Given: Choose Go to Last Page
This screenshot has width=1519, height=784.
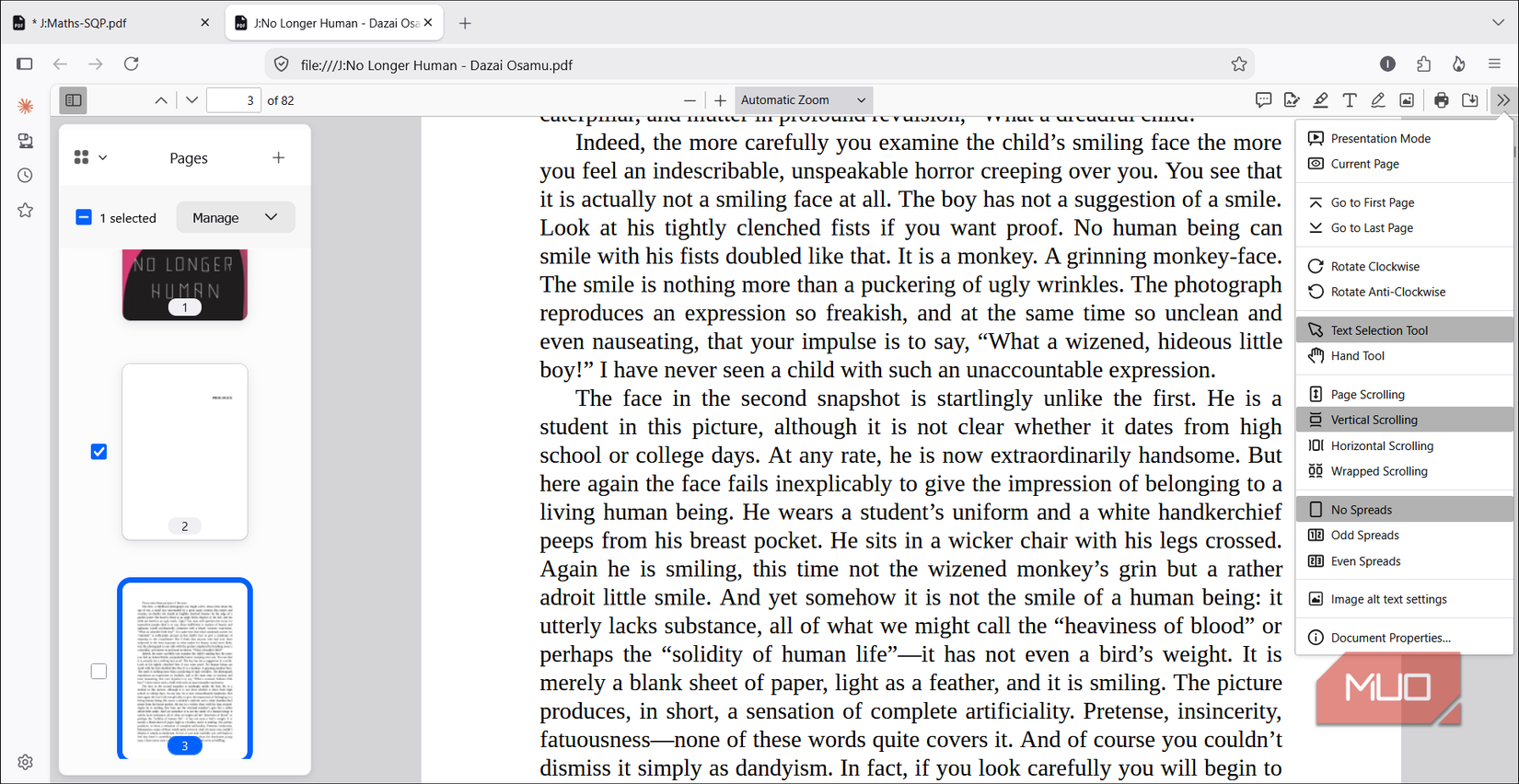Looking at the screenshot, I should (1405, 228).
